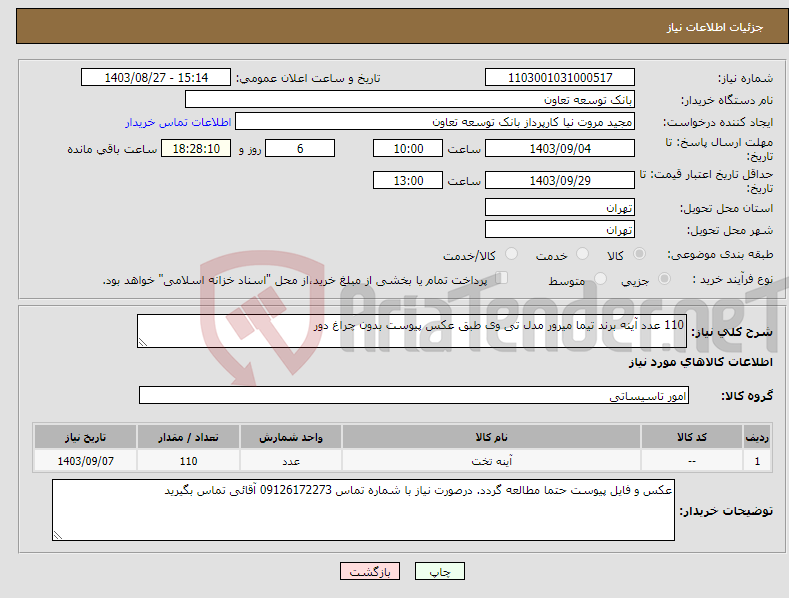
Task: Click the need date cell 1403/09/07
Action: (86, 461)
